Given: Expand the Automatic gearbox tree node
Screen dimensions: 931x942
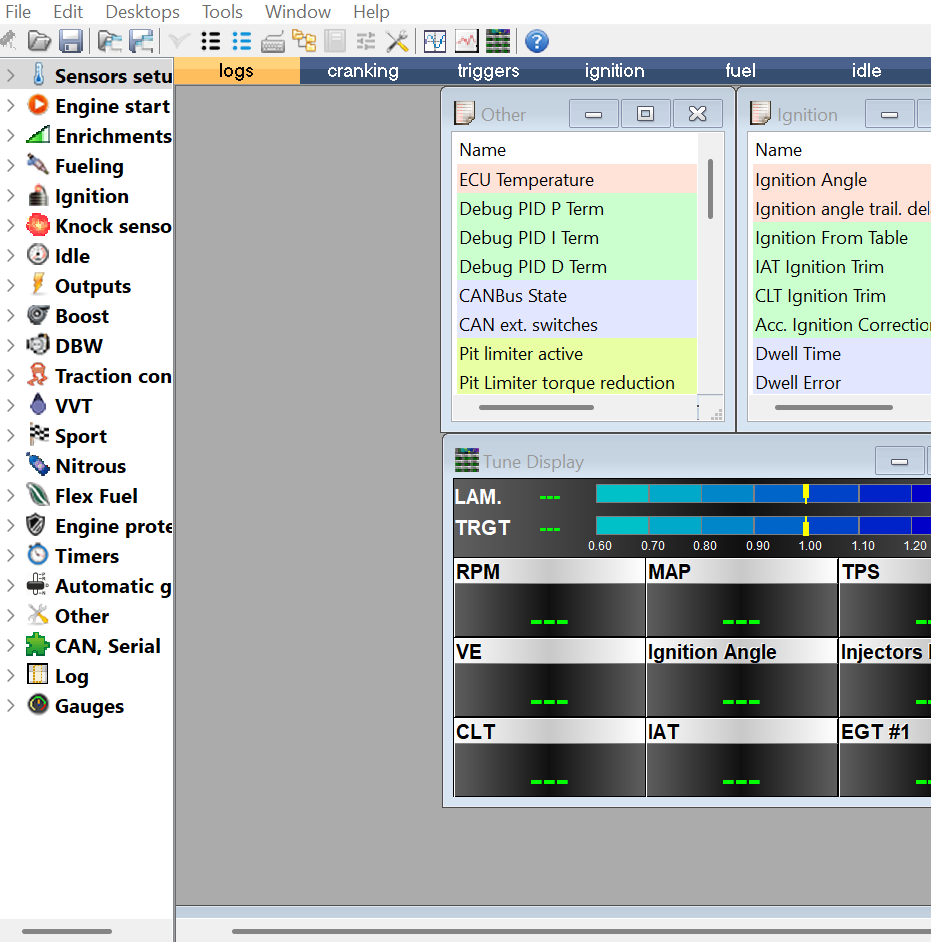Looking at the screenshot, I should 10,586.
